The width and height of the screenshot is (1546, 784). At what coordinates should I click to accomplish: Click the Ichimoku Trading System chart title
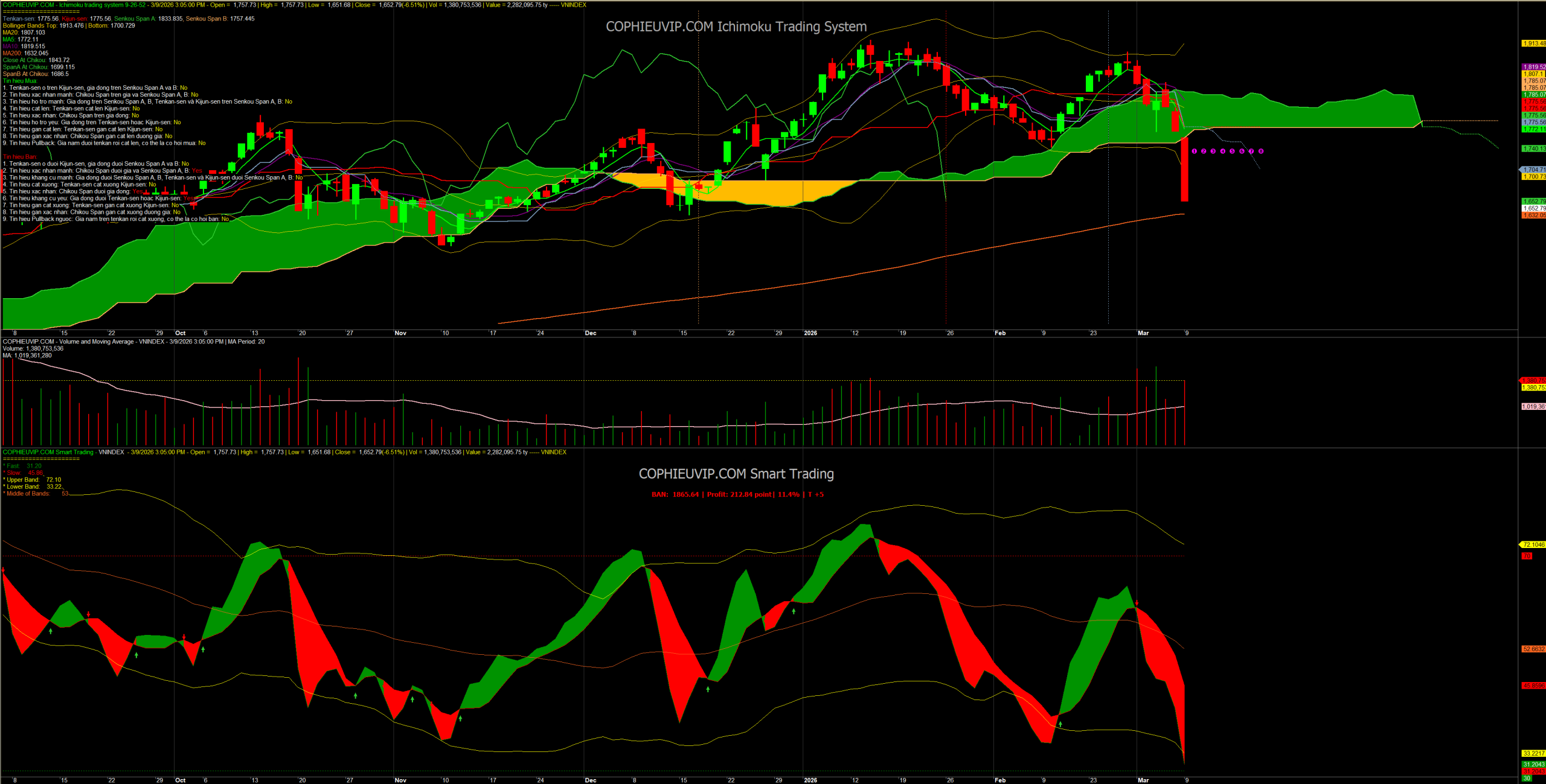coord(736,27)
